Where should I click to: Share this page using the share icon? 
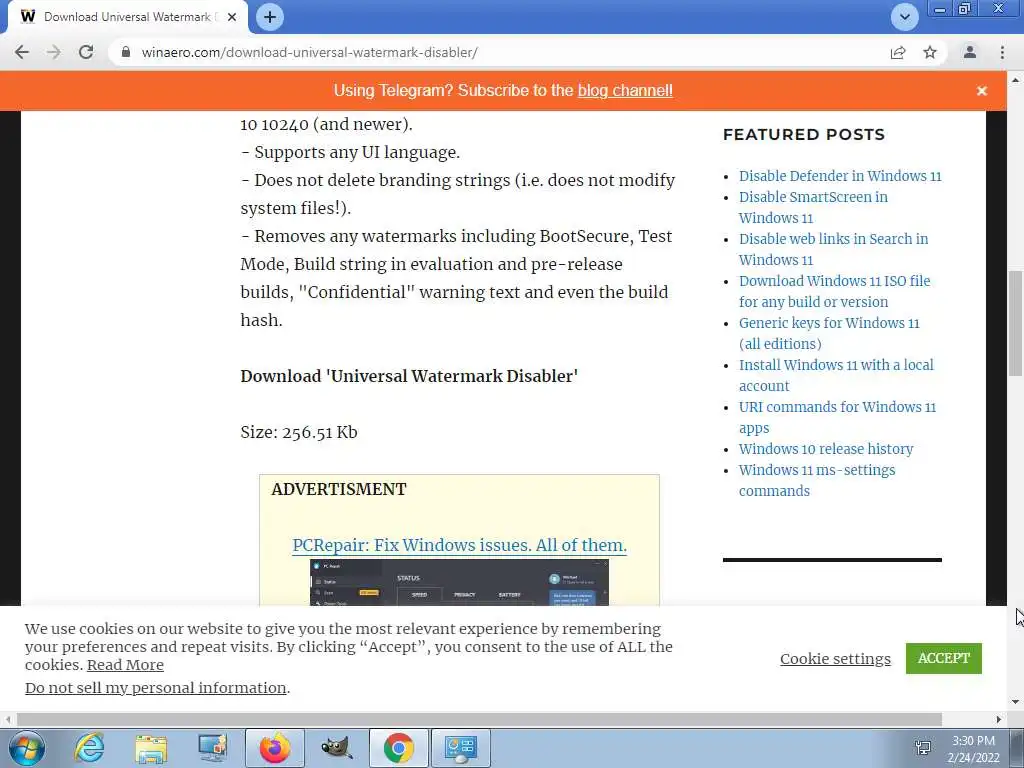(898, 52)
